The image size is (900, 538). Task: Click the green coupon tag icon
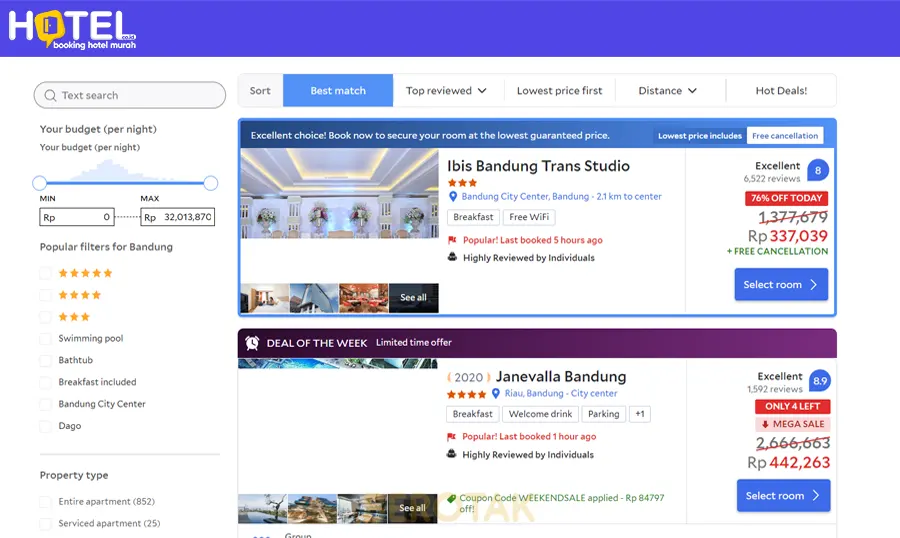[452, 498]
